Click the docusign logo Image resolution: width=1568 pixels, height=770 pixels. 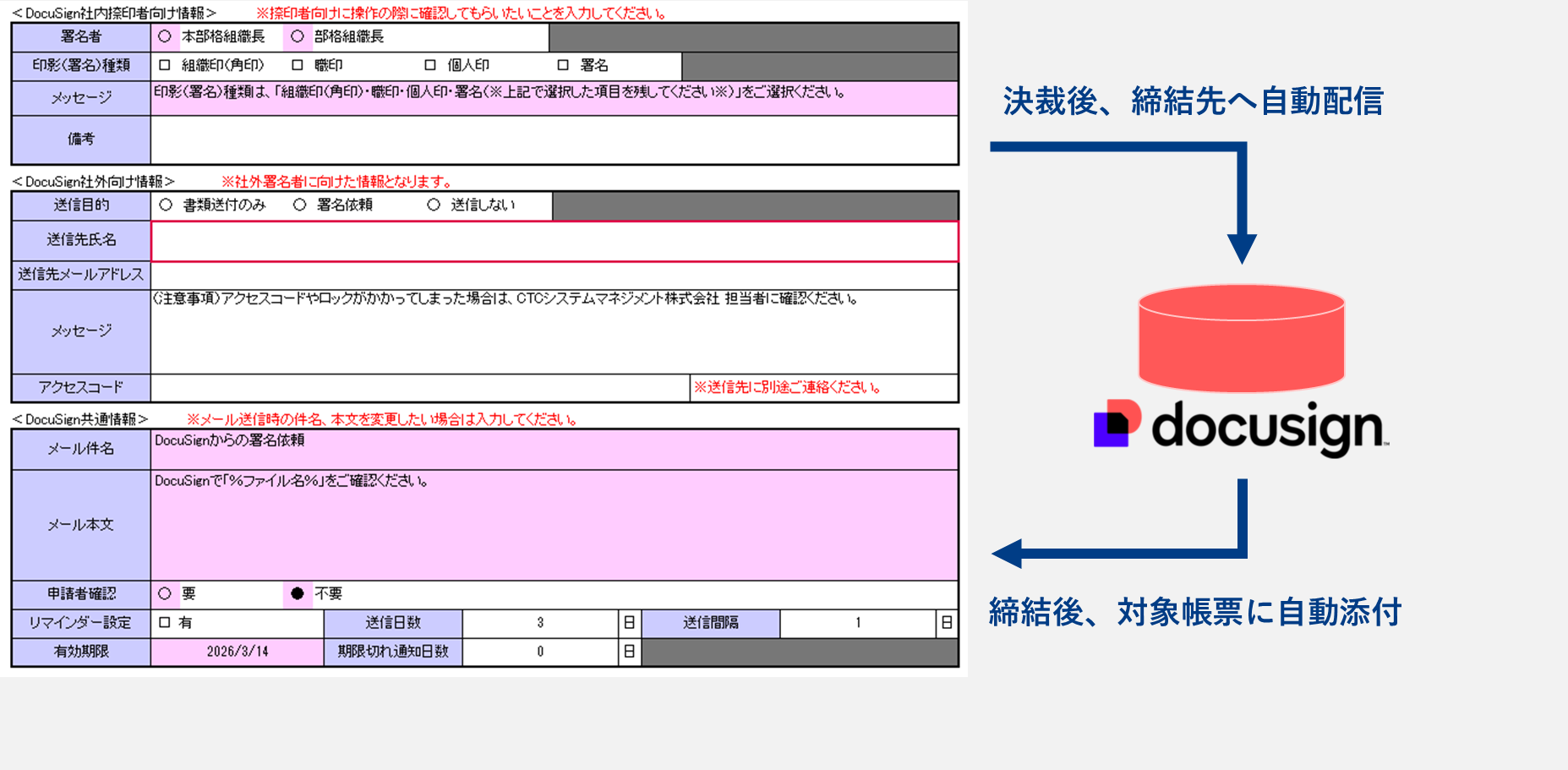click(1241, 427)
